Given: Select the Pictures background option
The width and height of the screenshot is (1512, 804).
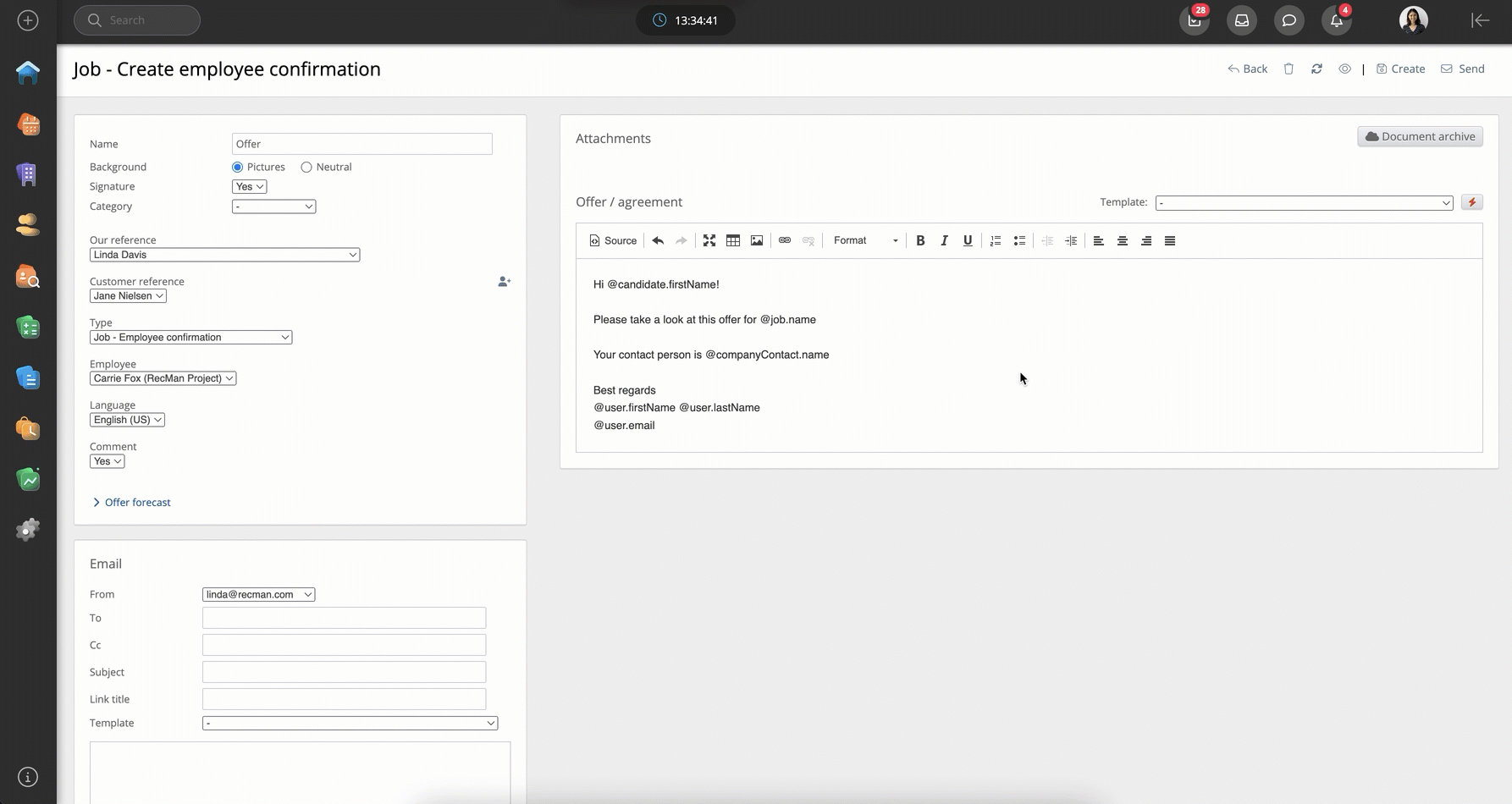Looking at the screenshot, I should (238, 168).
